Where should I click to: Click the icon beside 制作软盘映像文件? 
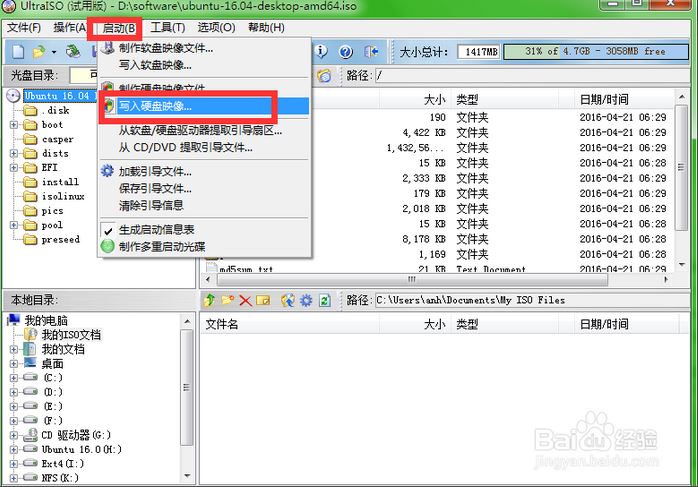coord(108,47)
